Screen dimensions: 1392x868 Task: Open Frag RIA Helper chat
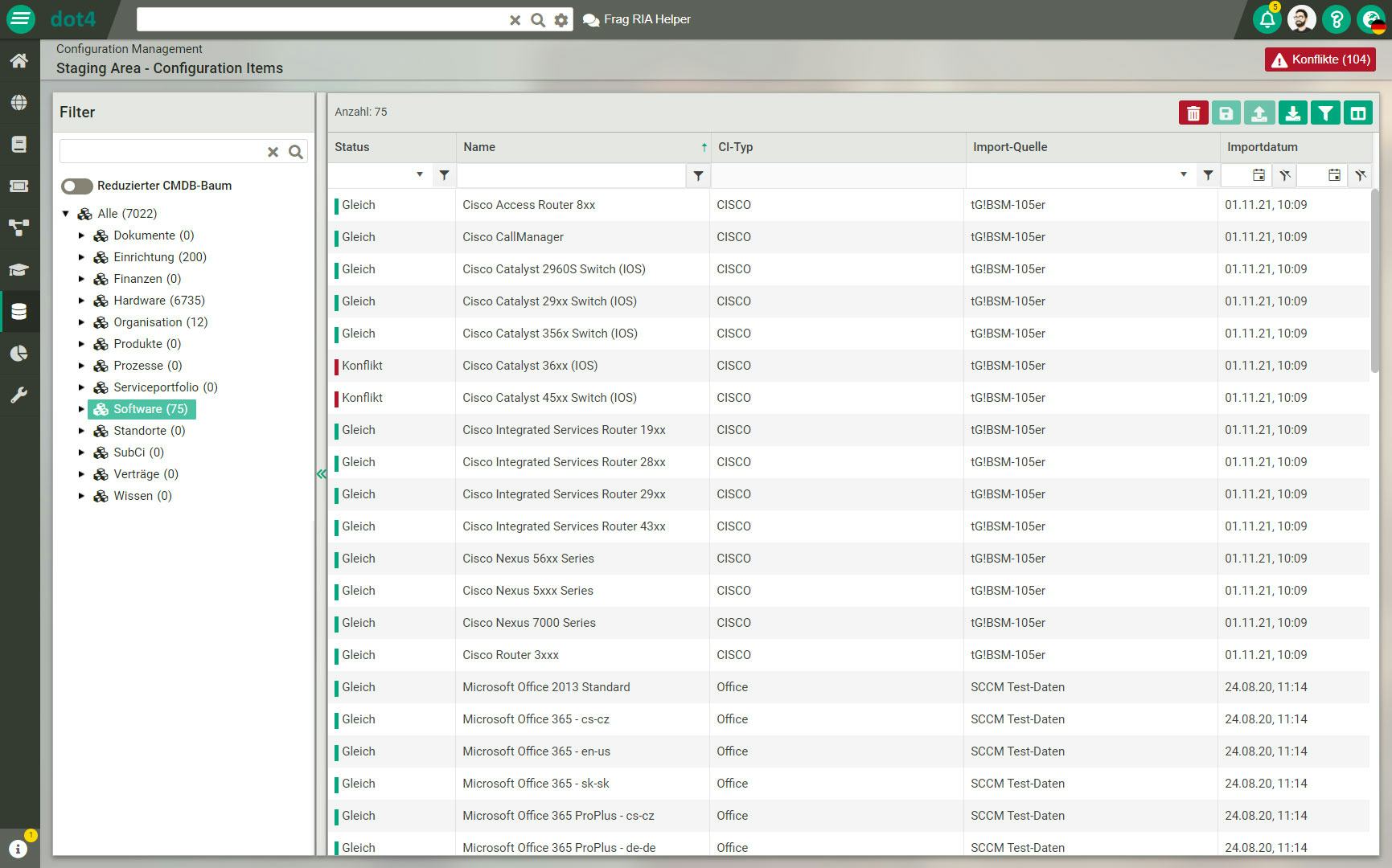coord(637,19)
